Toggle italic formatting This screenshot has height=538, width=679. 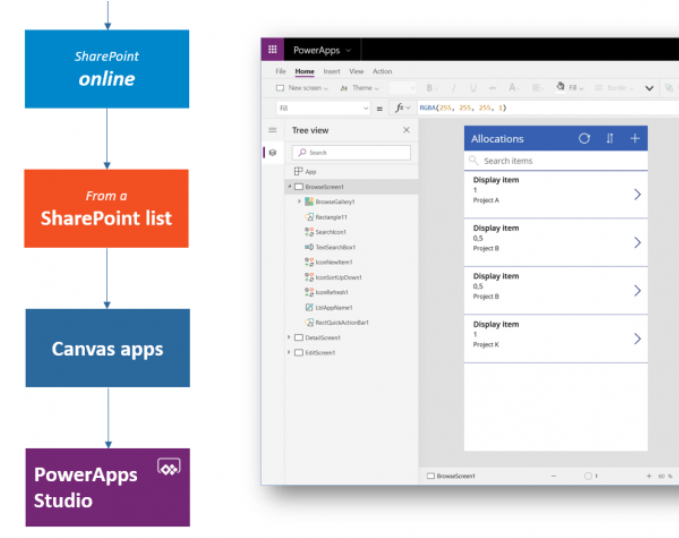coord(453,88)
